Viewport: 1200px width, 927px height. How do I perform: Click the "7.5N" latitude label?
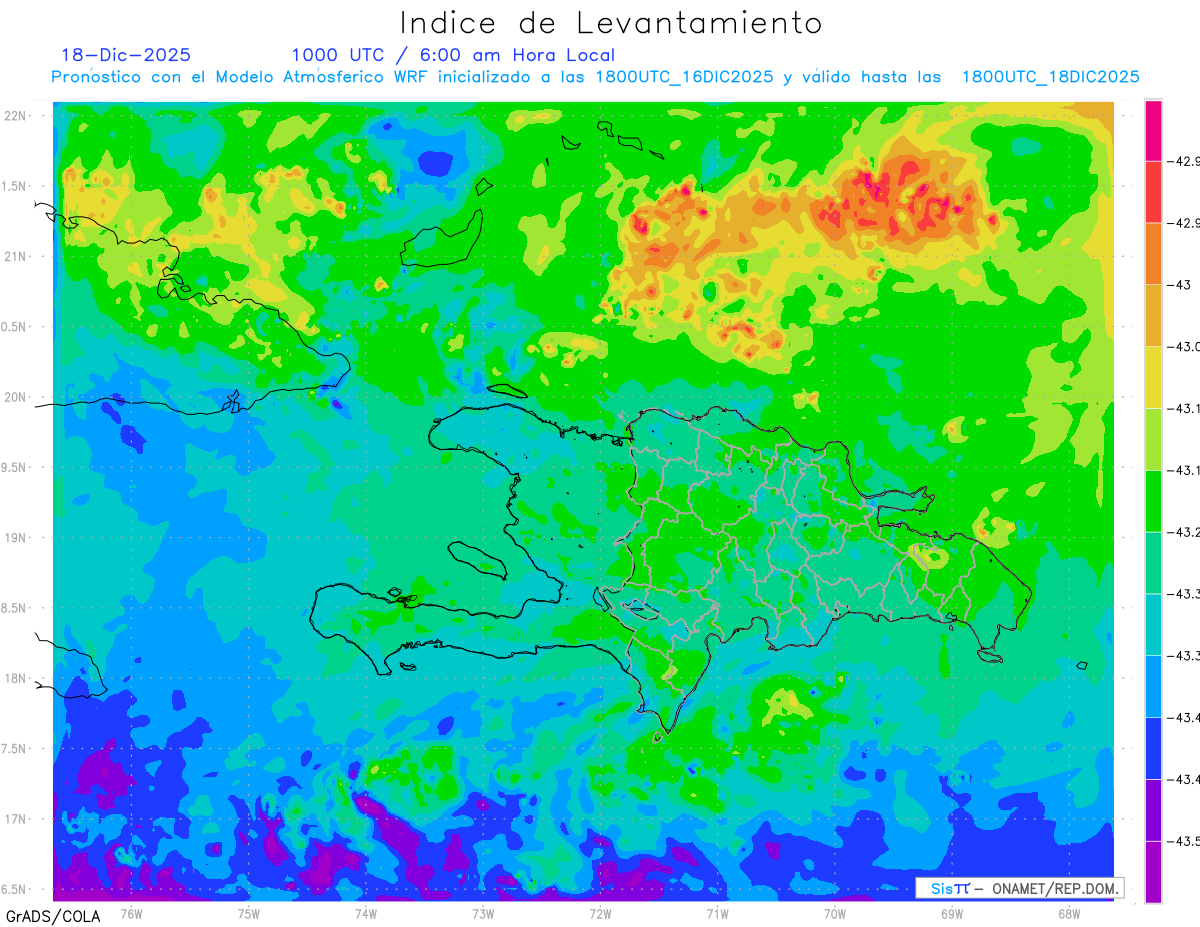[15, 749]
